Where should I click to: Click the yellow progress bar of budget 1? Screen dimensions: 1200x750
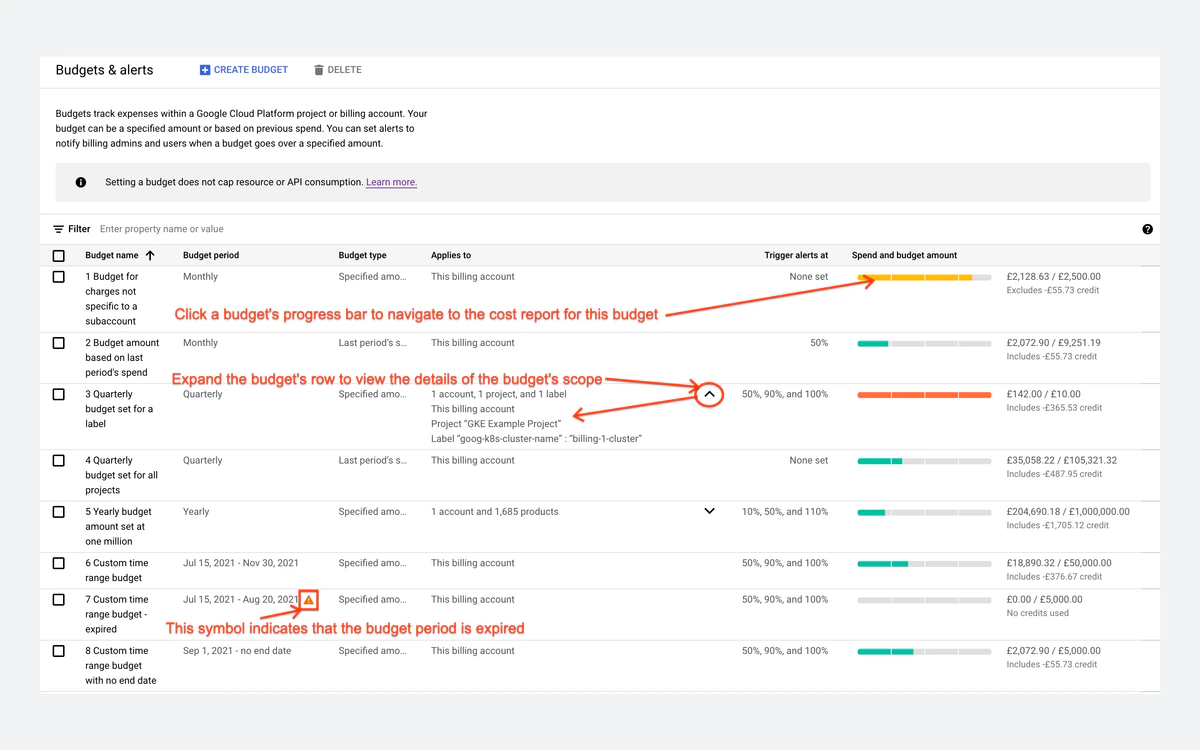(x=924, y=277)
